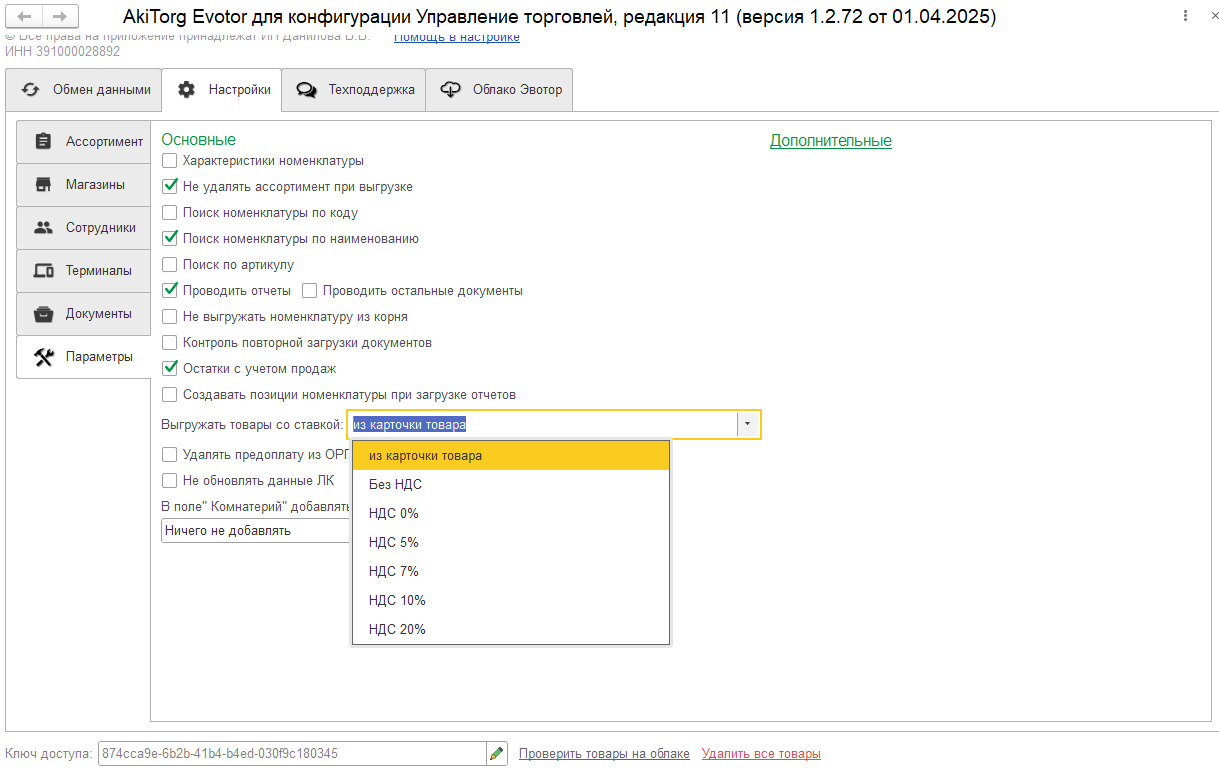
Task: Open the Обмен данными tab
Action: click(x=85, y=90)
